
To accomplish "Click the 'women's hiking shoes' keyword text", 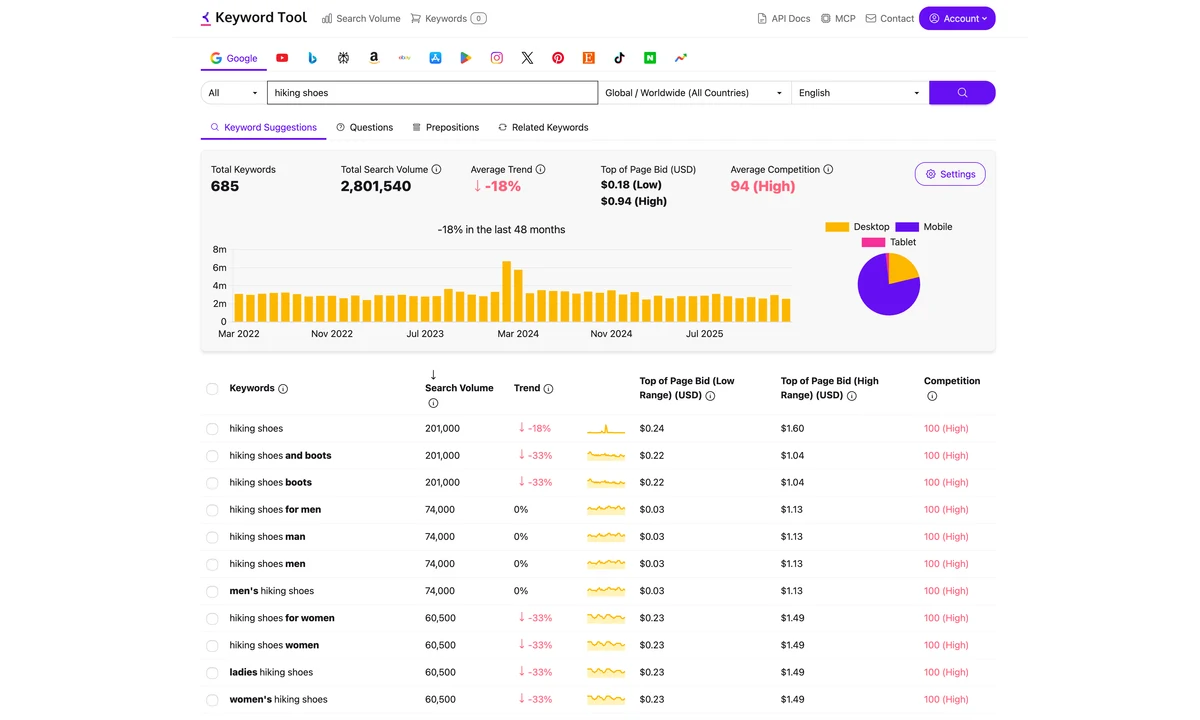I will point(278,699).
